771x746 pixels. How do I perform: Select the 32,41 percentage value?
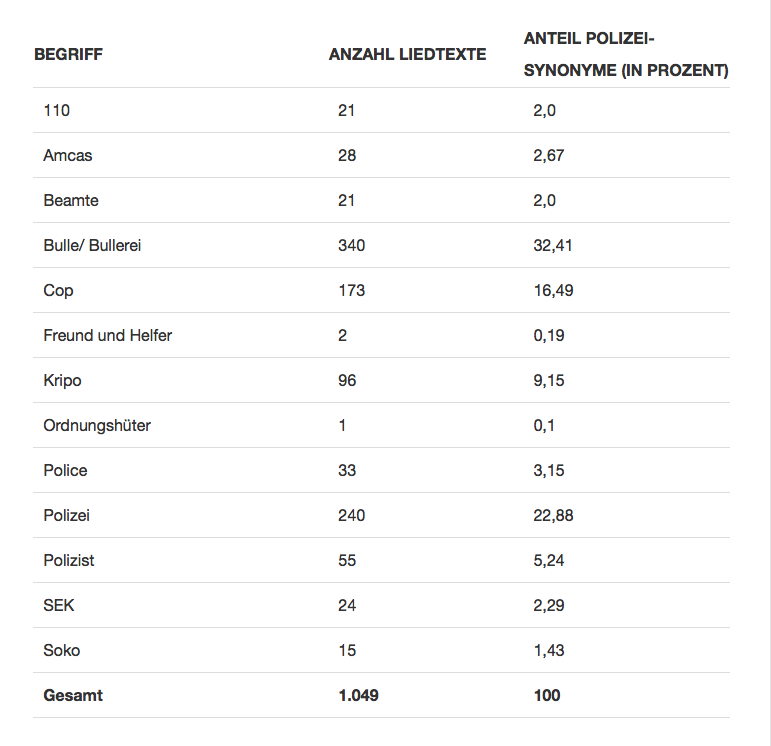[553, 245]
